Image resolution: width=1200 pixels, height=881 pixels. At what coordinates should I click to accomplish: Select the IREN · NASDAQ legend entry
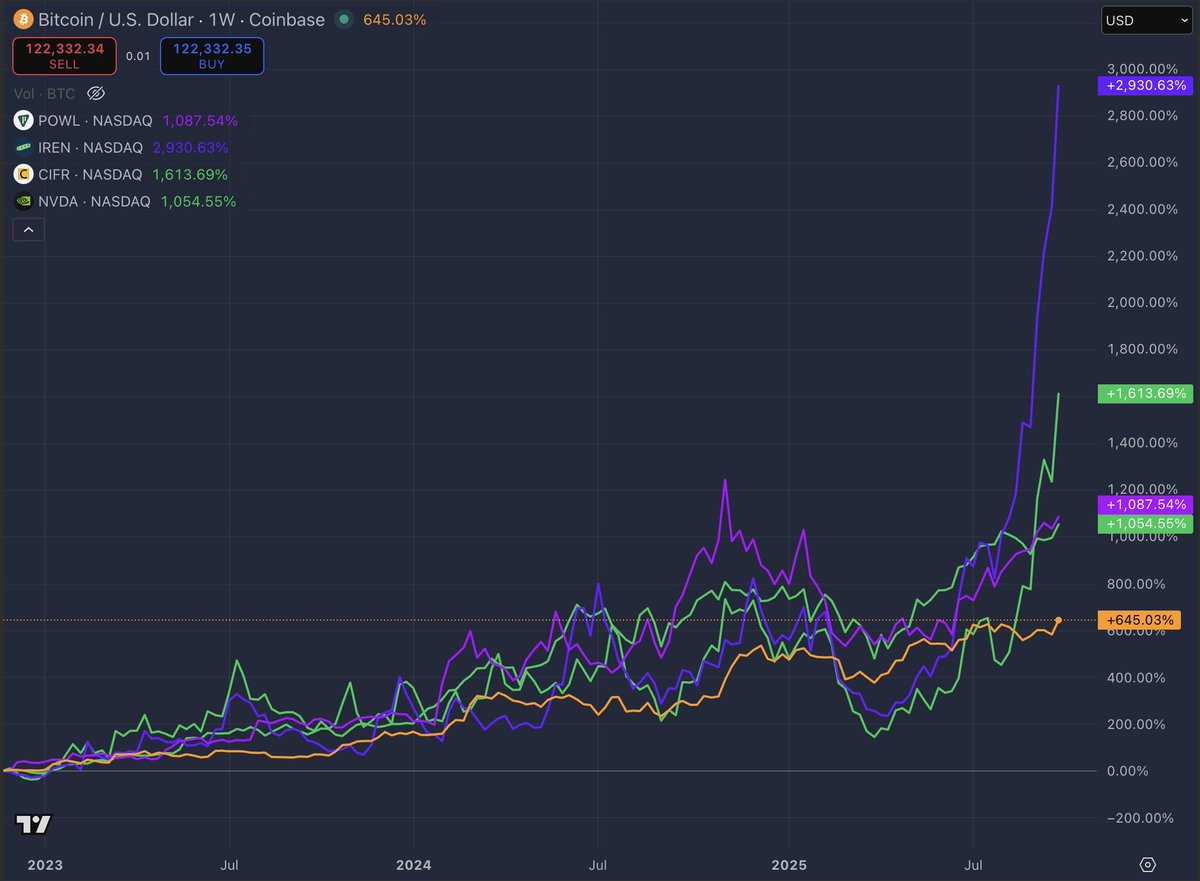pyautogui.click(x=90, y=147)
